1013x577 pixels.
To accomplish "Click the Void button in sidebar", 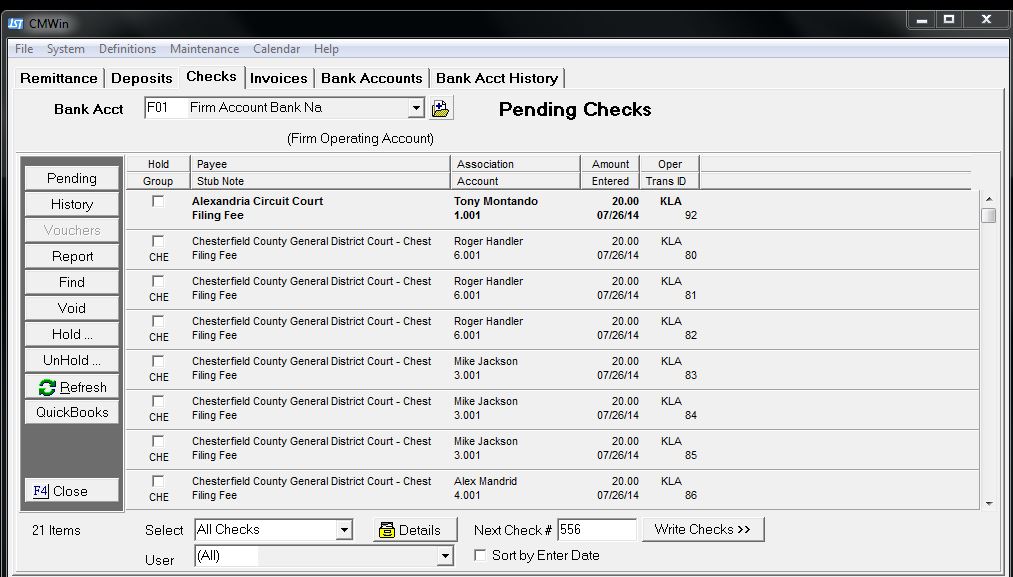I will coord(72,308).
